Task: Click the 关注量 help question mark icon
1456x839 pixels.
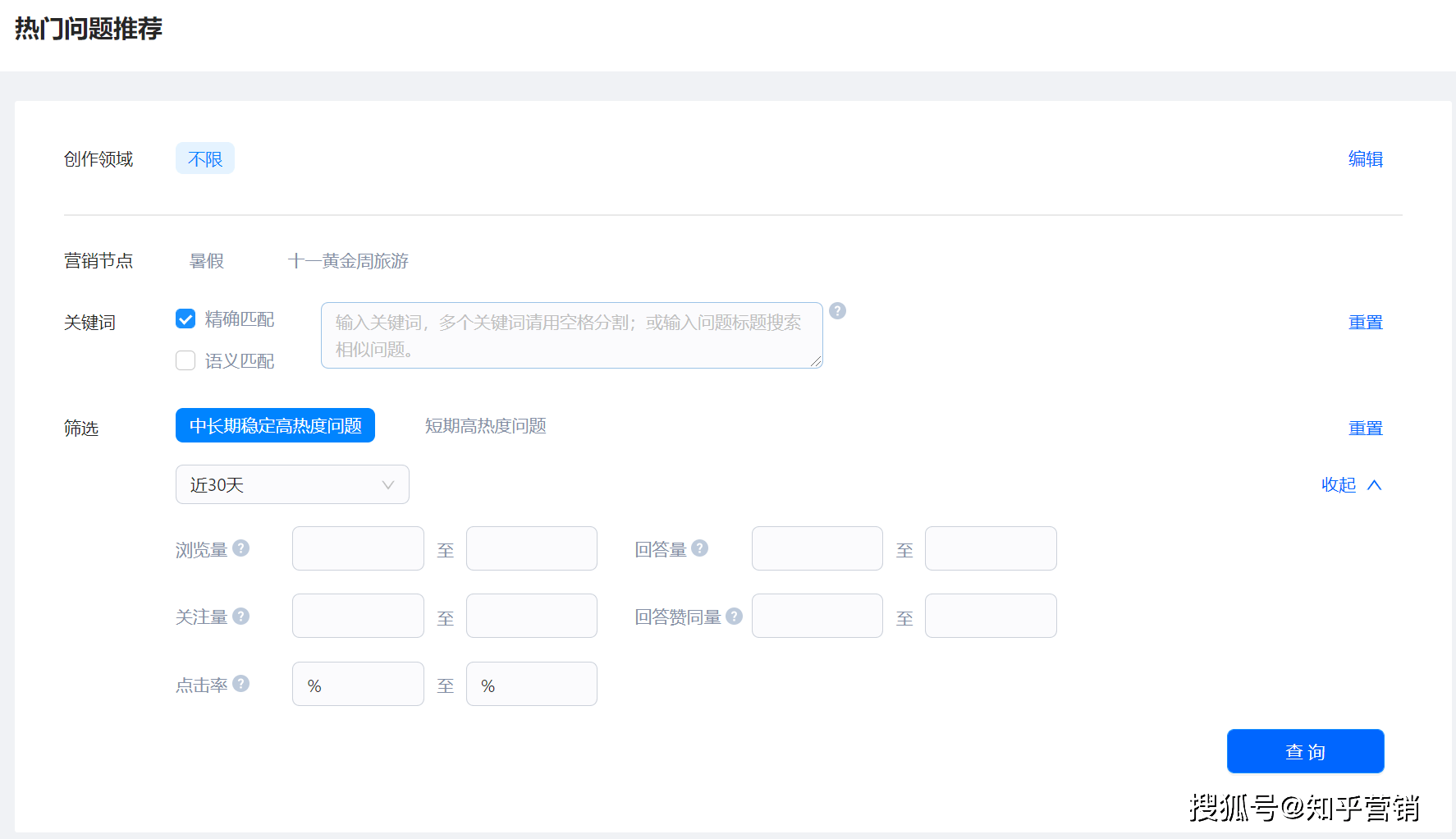Action: tap(240, 615)
